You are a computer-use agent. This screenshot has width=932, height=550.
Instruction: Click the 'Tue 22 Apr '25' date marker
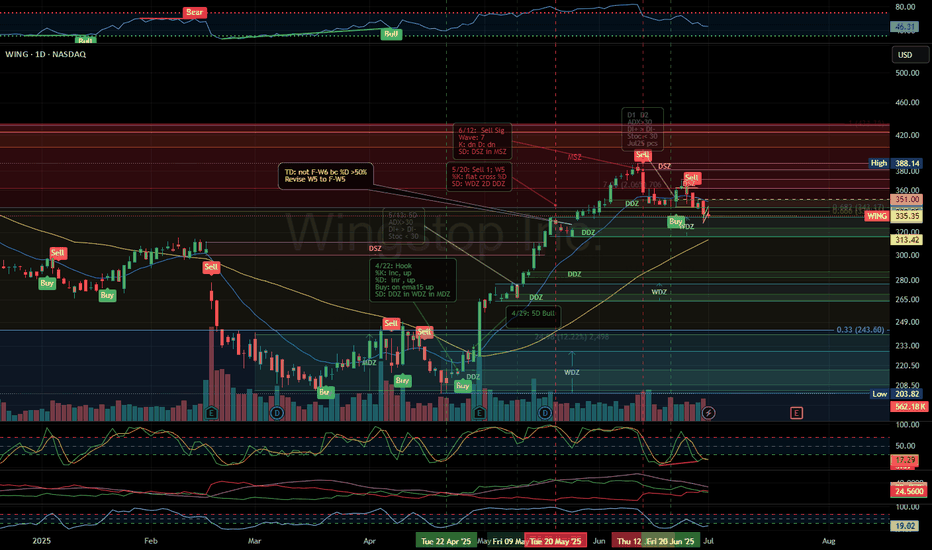[x=446, y=541]
